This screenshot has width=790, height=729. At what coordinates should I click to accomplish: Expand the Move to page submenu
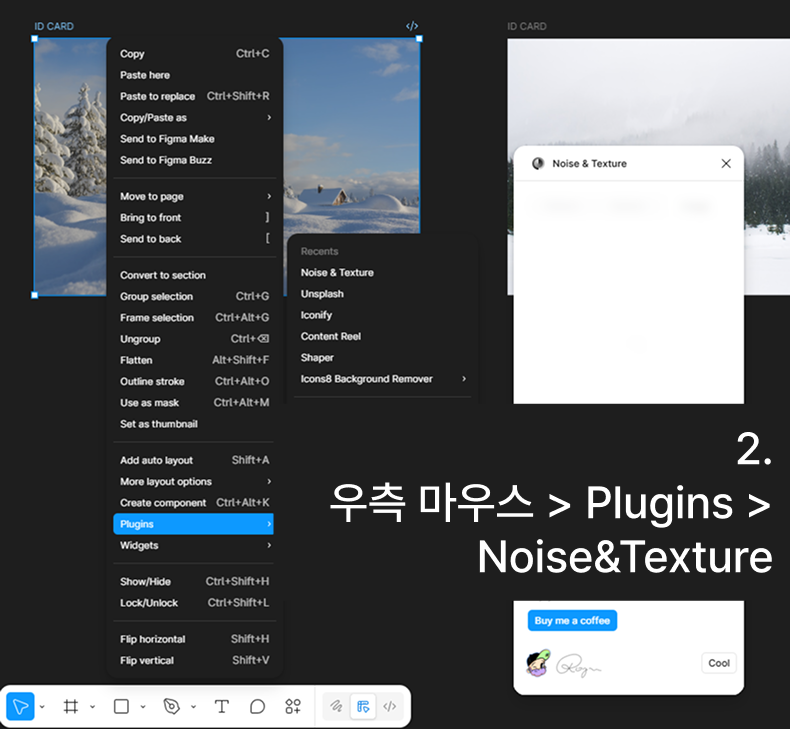(194, 196)
